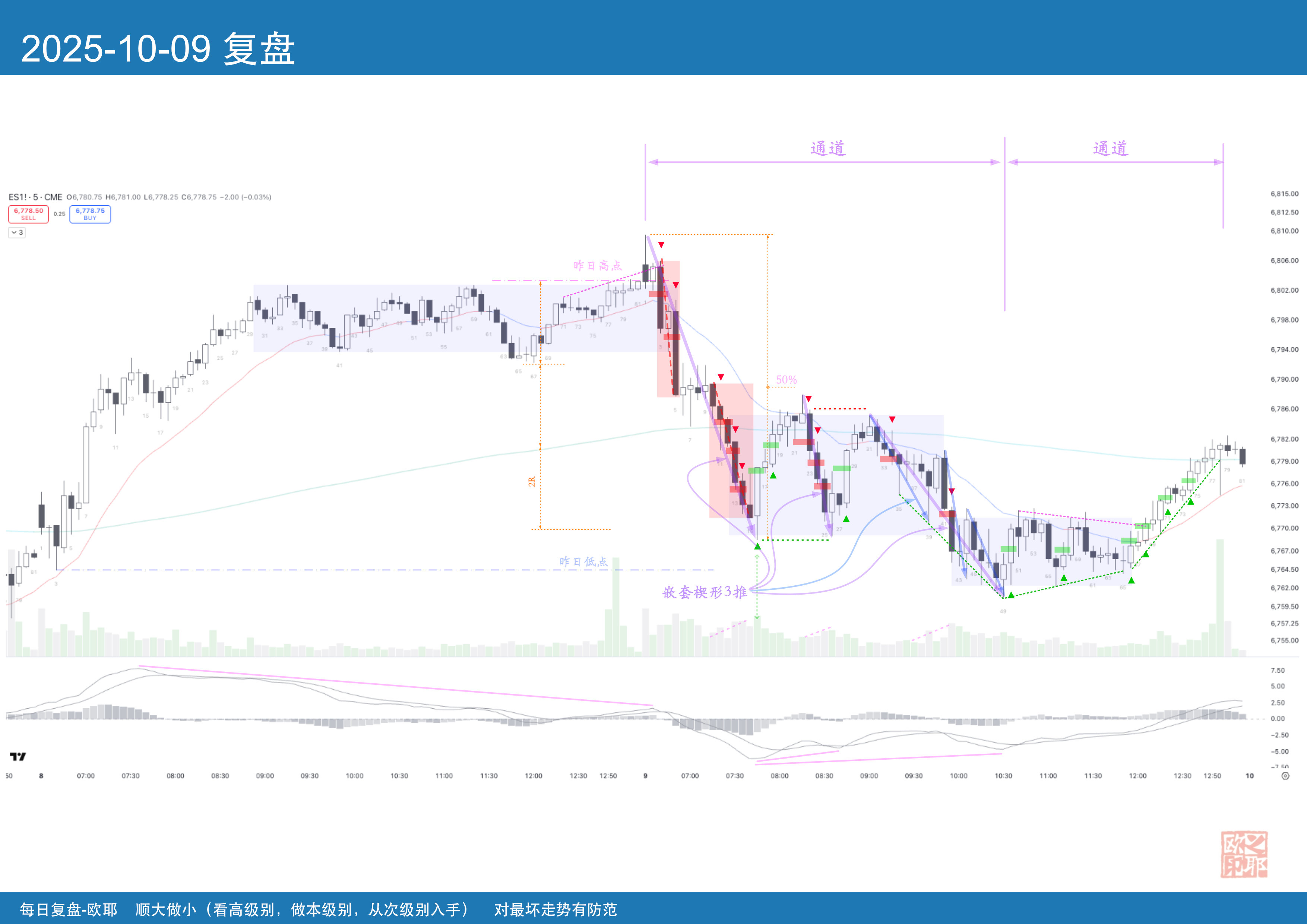
Task: Click the 7.50 MACD scale label
Action: pos(1278,671)
